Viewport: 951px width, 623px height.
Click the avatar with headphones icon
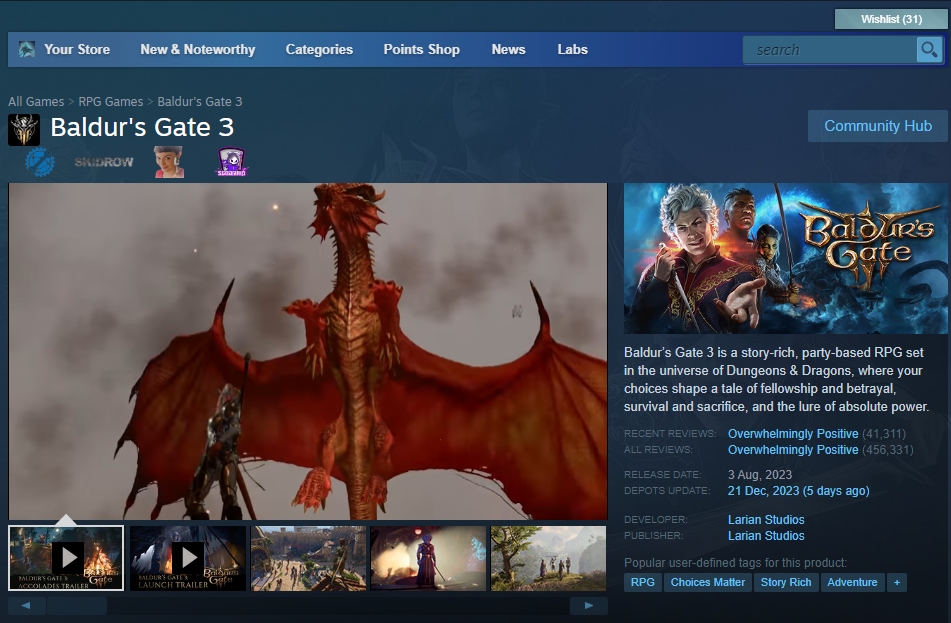168,162
